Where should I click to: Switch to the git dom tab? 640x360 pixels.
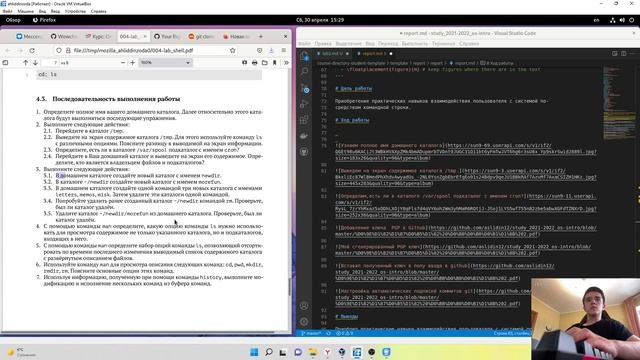201,36
